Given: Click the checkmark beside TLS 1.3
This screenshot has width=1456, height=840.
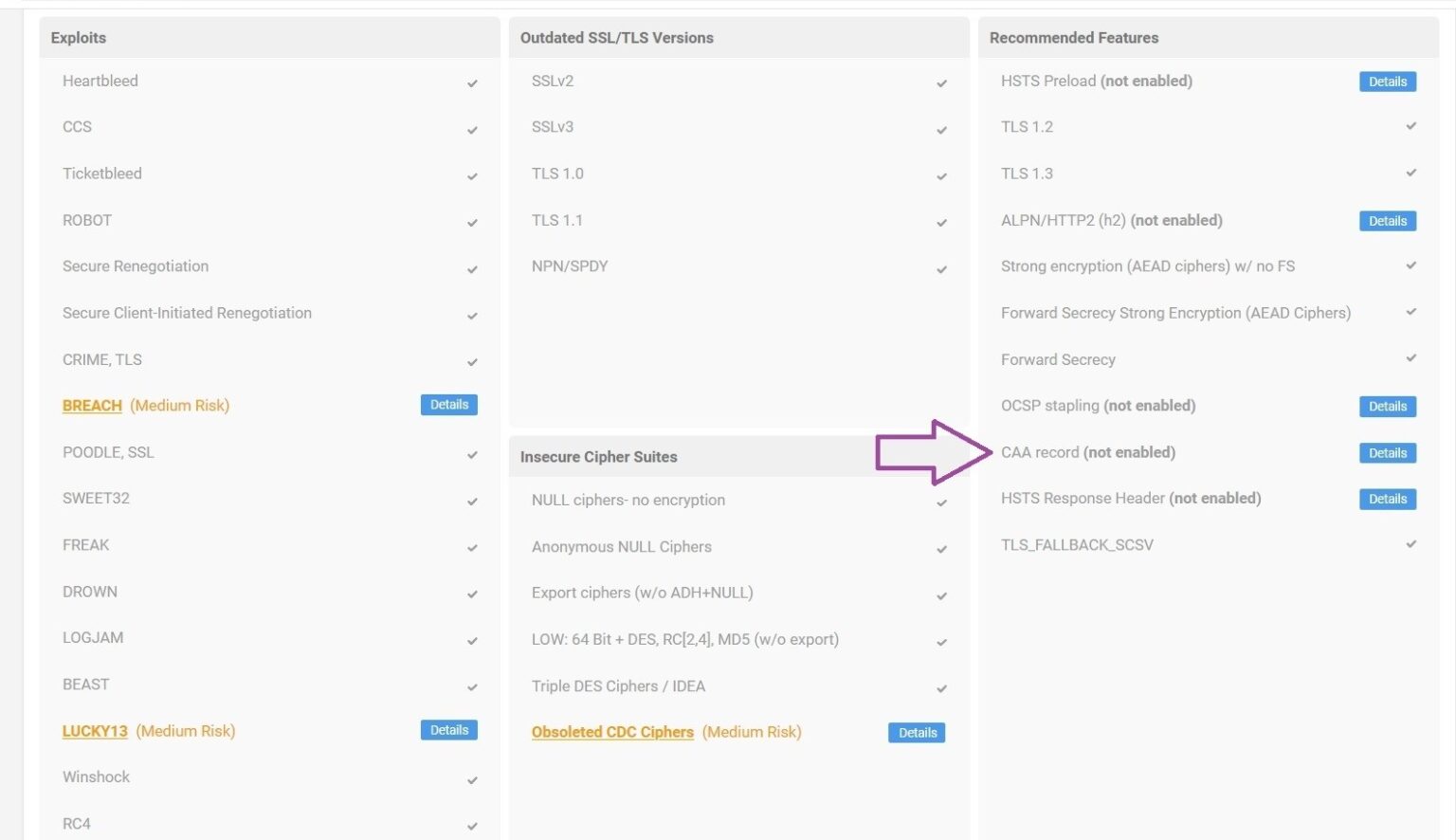Looking at the screenshot, I should (x=1410, y=174).
